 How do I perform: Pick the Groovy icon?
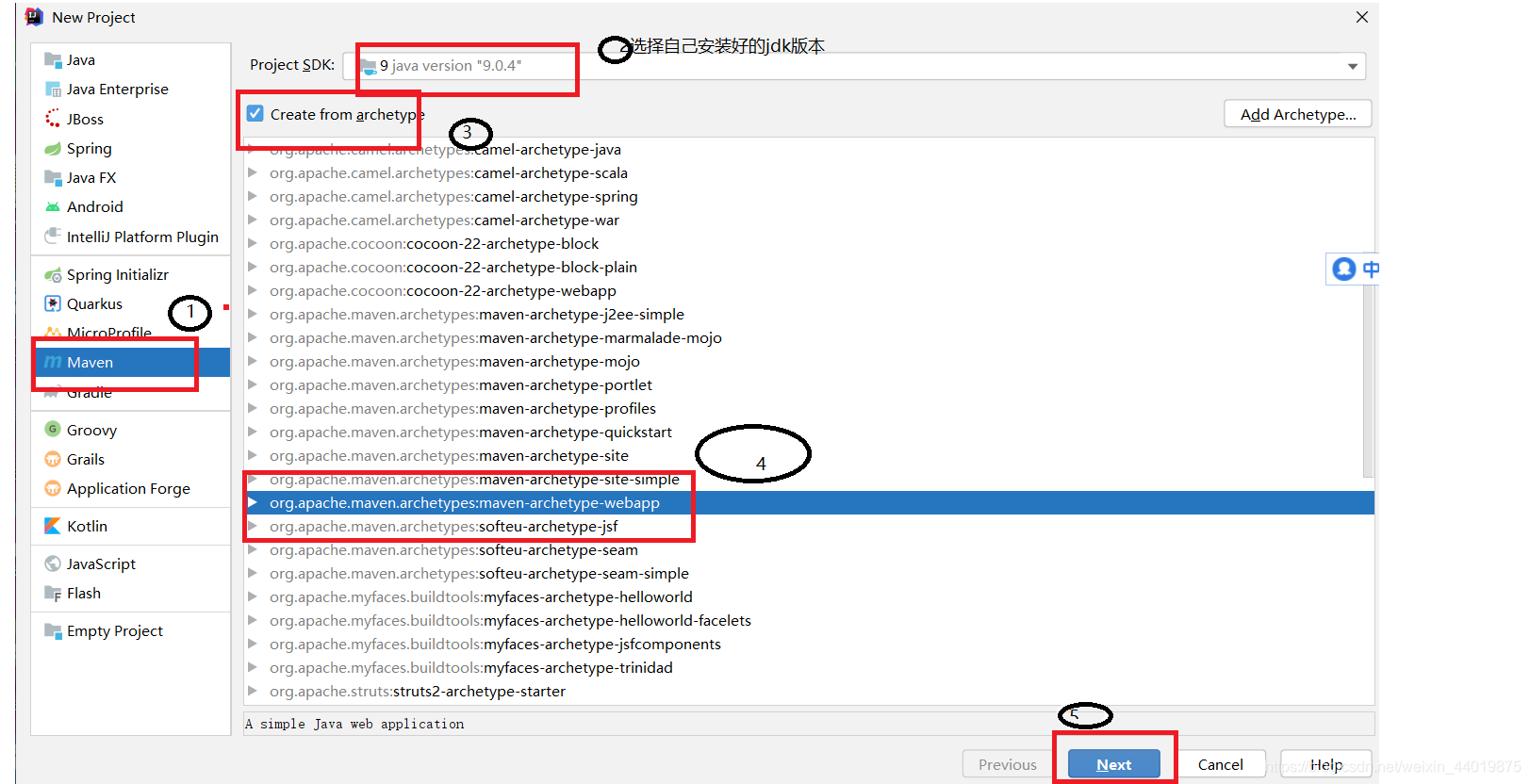tap(53, 430)
